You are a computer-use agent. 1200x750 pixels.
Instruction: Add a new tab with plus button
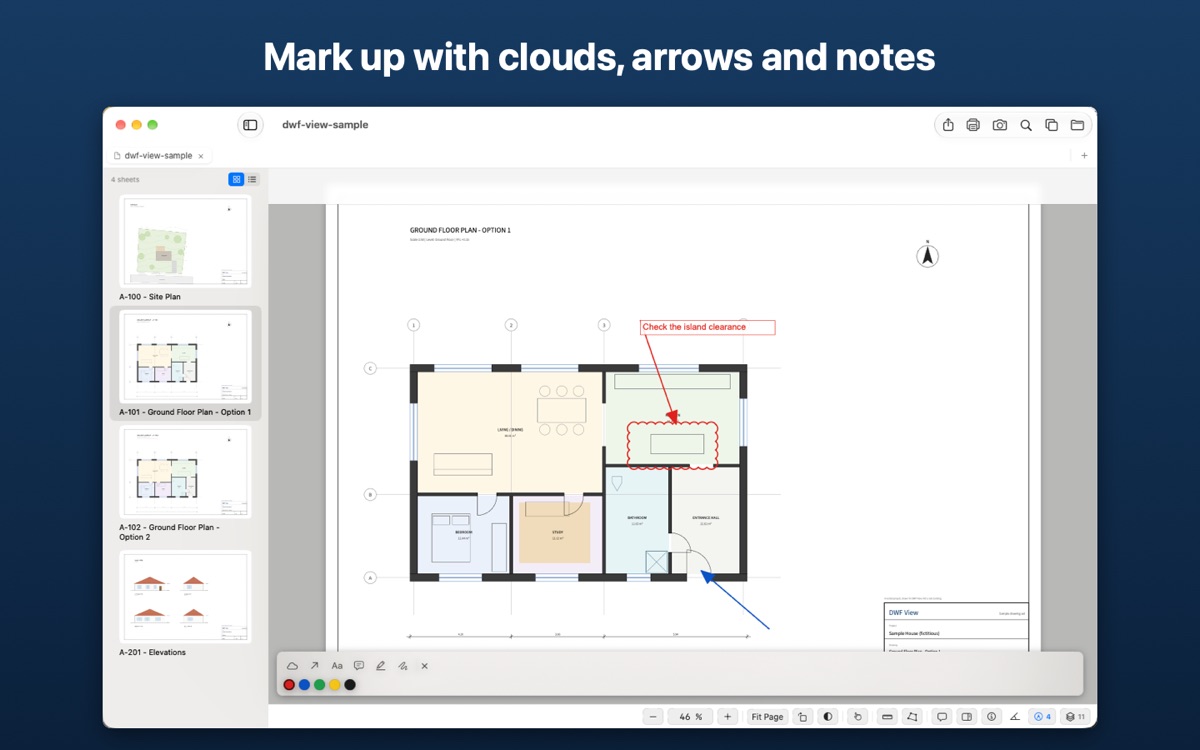(x=1085, y=156)
